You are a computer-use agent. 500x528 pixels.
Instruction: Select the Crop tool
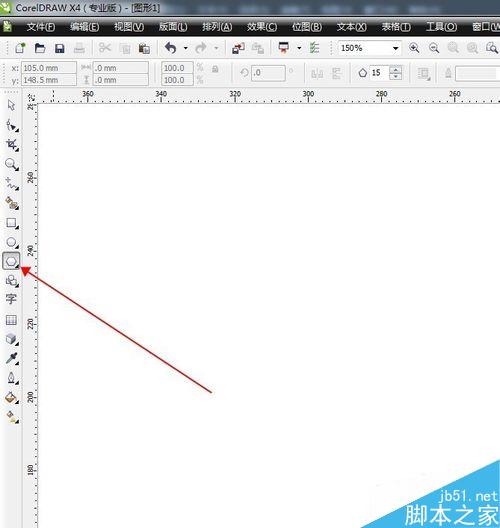point(12,145)
